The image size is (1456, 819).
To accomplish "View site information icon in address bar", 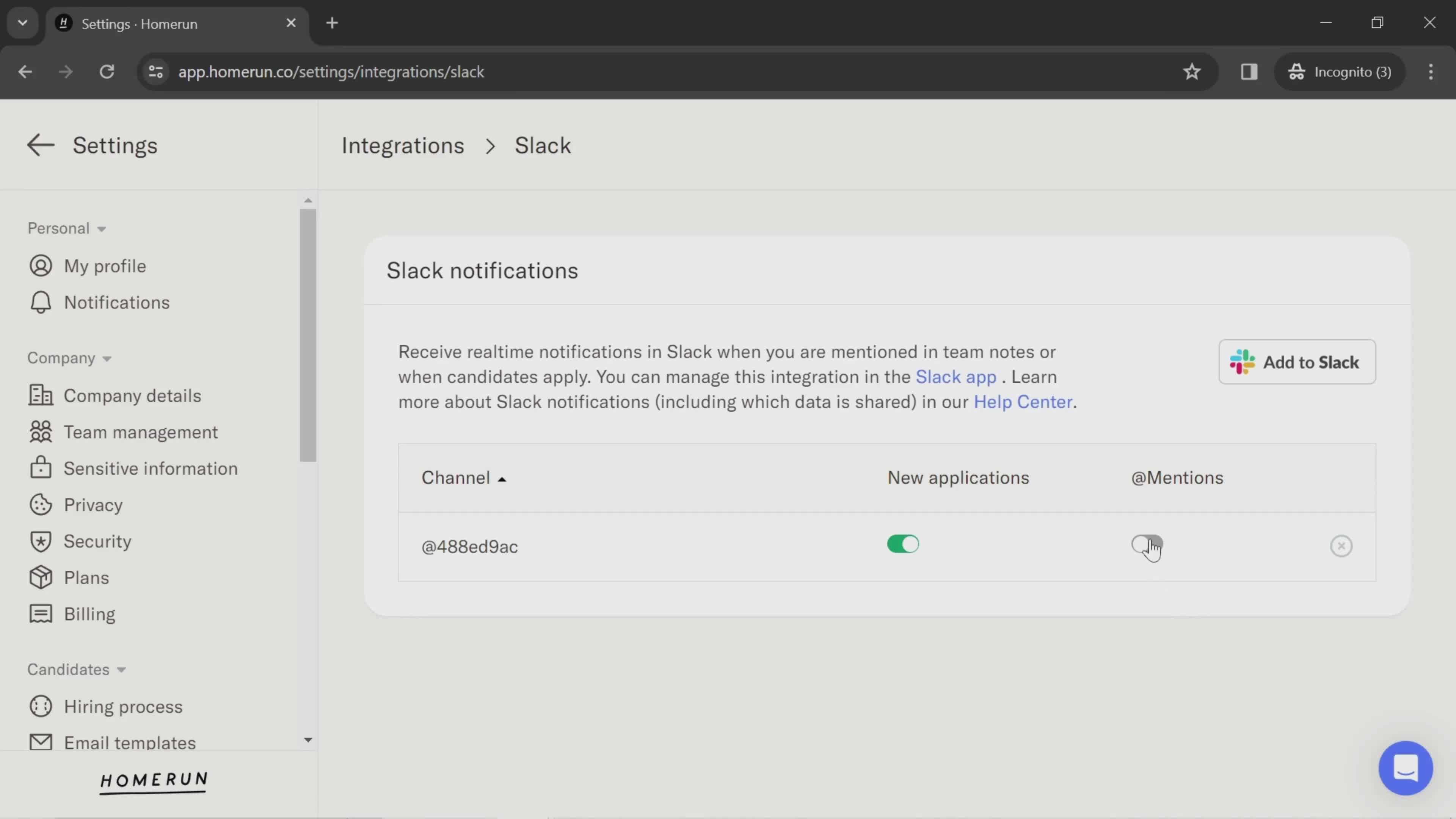I will pos(155,72).
